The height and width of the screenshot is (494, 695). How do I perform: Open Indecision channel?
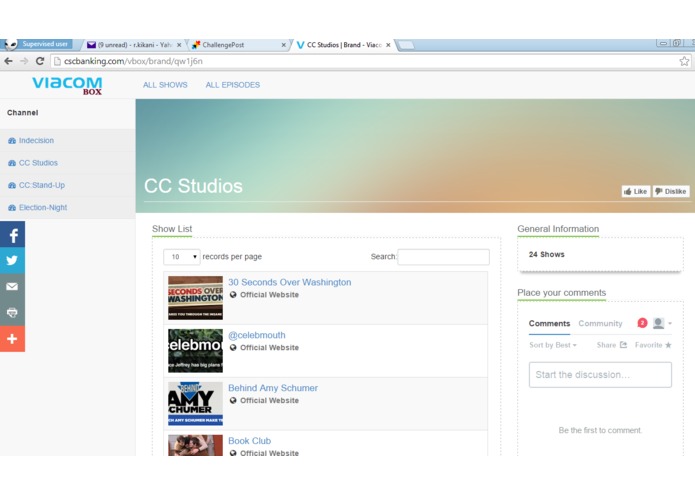tap(36, 140)
